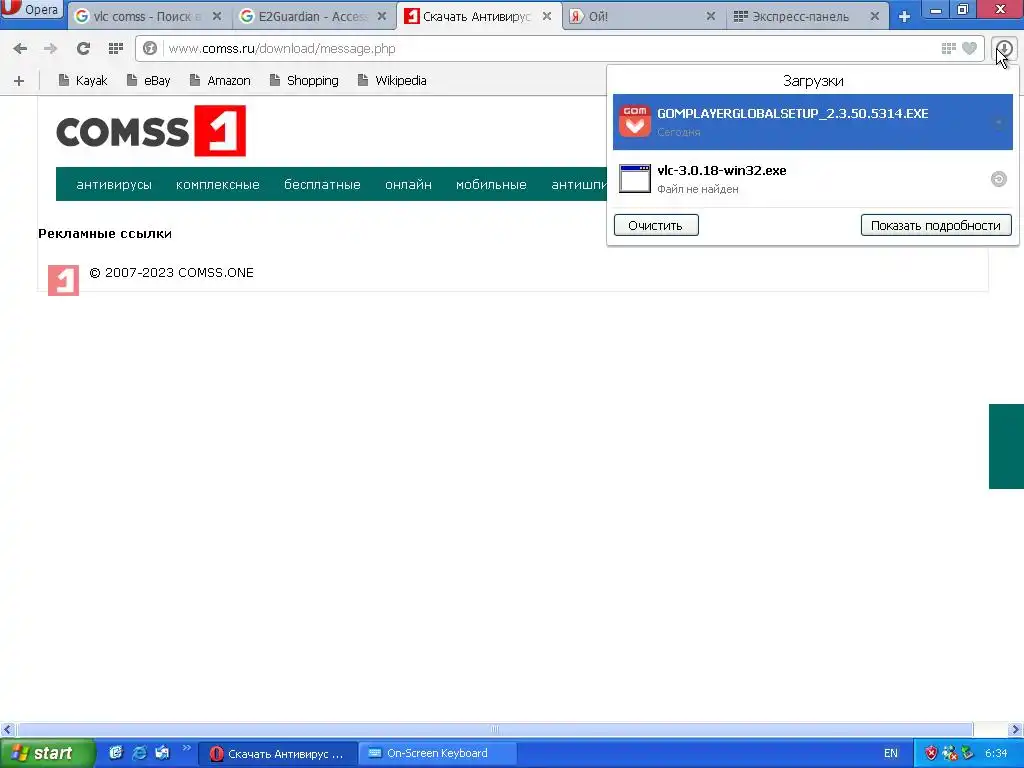This screenshot has height=768, width=1024.
Task: Go back with the browser back arrow
Action: click(x=20, y=48)
